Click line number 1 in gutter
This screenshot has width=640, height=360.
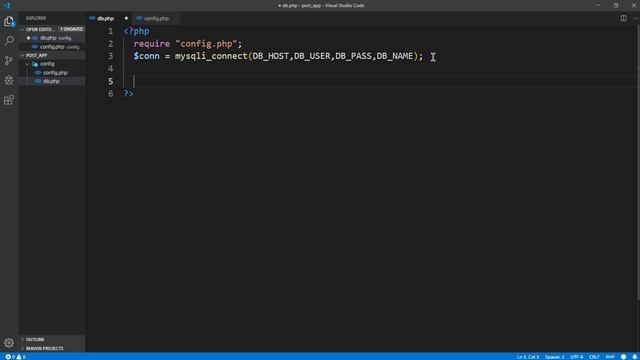point(111,31)
